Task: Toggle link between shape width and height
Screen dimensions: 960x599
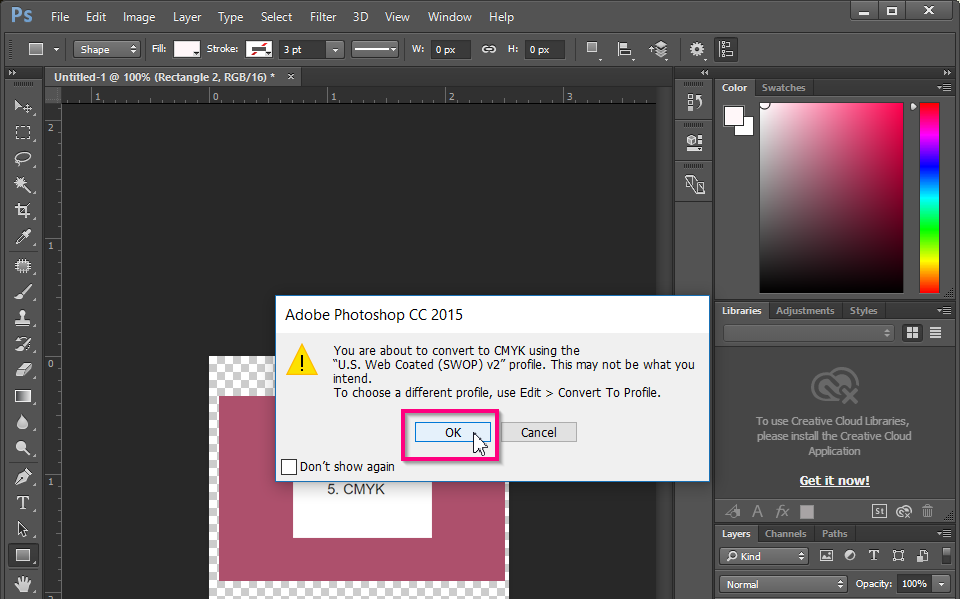Action: click(489, 49)
